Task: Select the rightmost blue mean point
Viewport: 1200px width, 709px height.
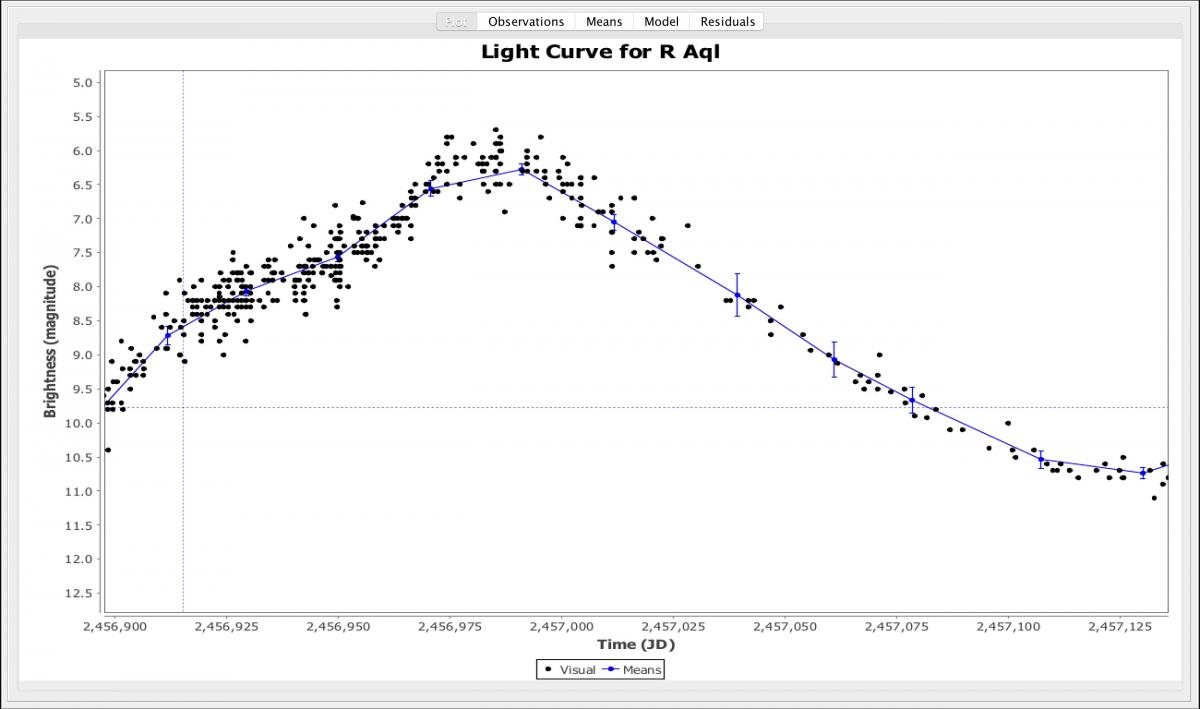Action: tap(1143, 473)
